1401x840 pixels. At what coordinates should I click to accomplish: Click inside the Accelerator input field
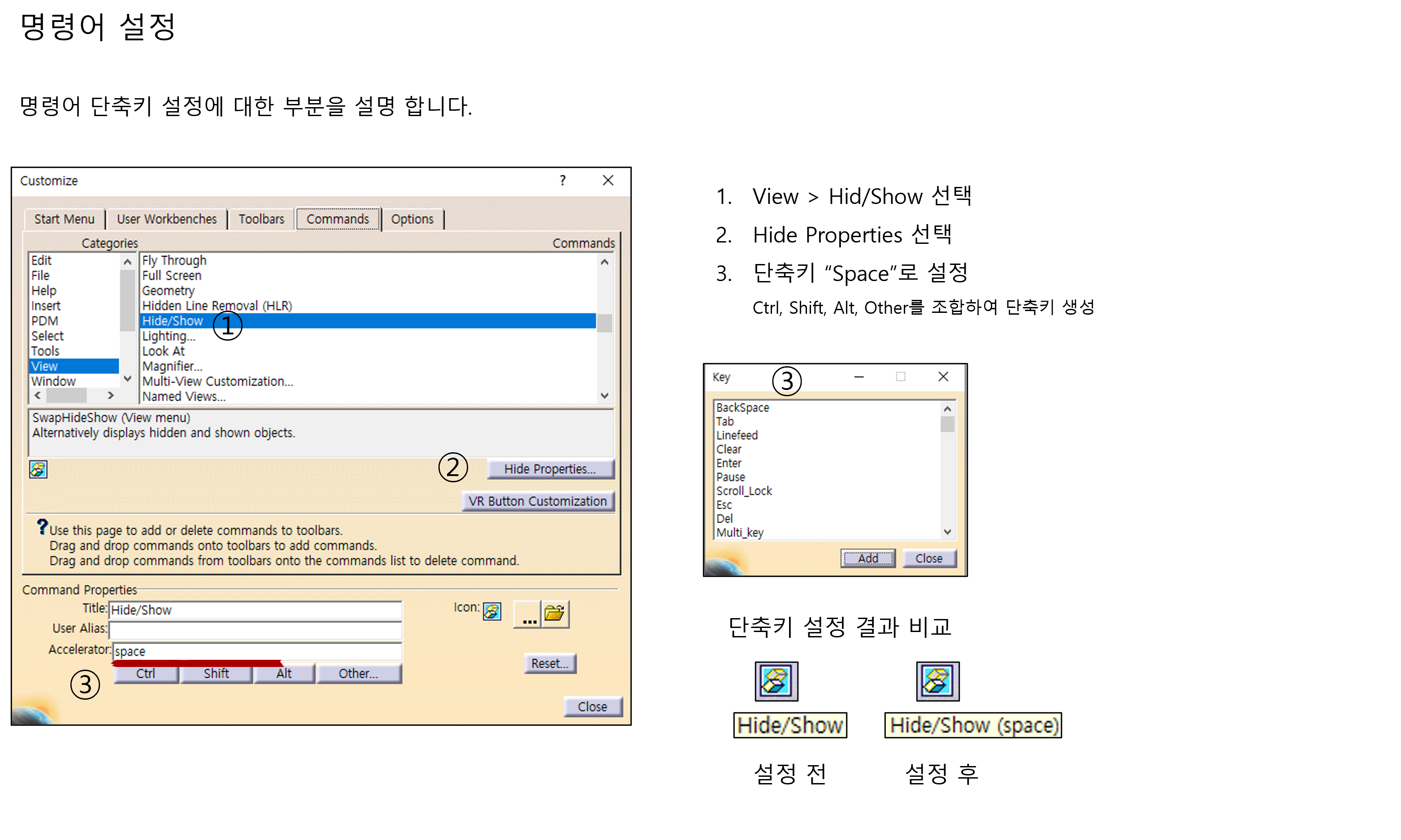point(255,651)
